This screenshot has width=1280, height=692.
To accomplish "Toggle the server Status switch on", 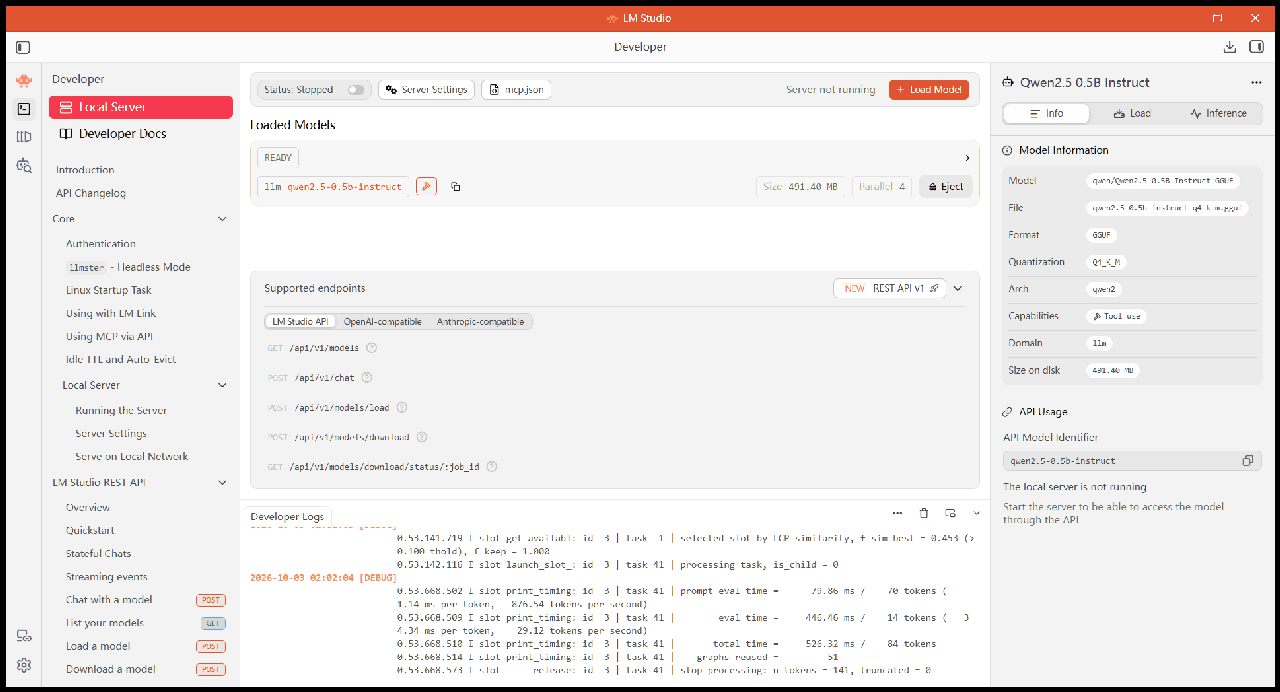I will [x=356, y=90].
